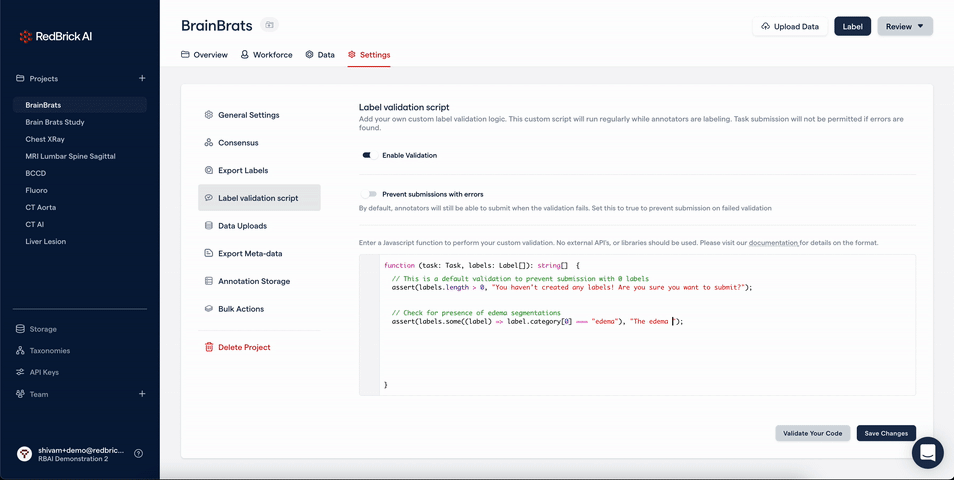Click Validate Your Code button

tap(812, 433)
